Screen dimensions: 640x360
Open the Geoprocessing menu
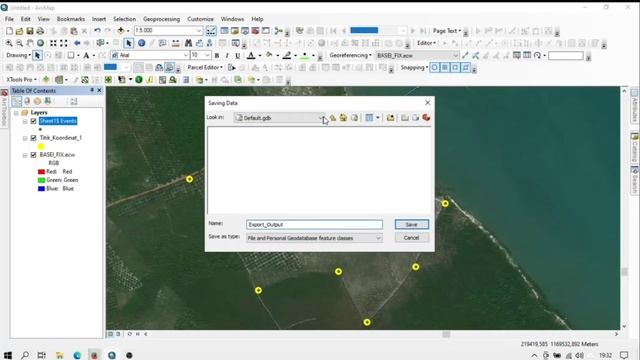point(161,19)
